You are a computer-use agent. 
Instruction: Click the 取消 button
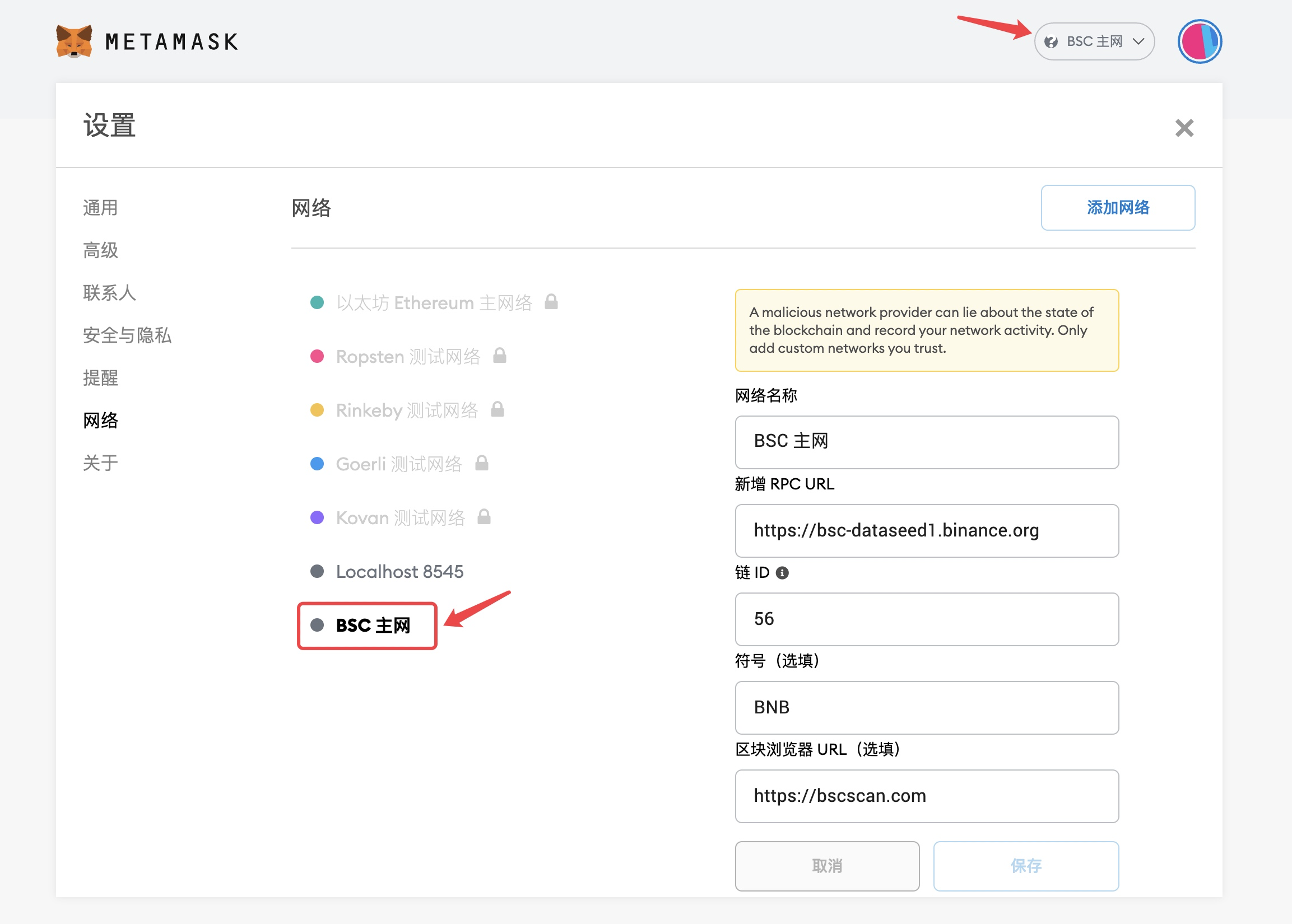click(827, 866)
